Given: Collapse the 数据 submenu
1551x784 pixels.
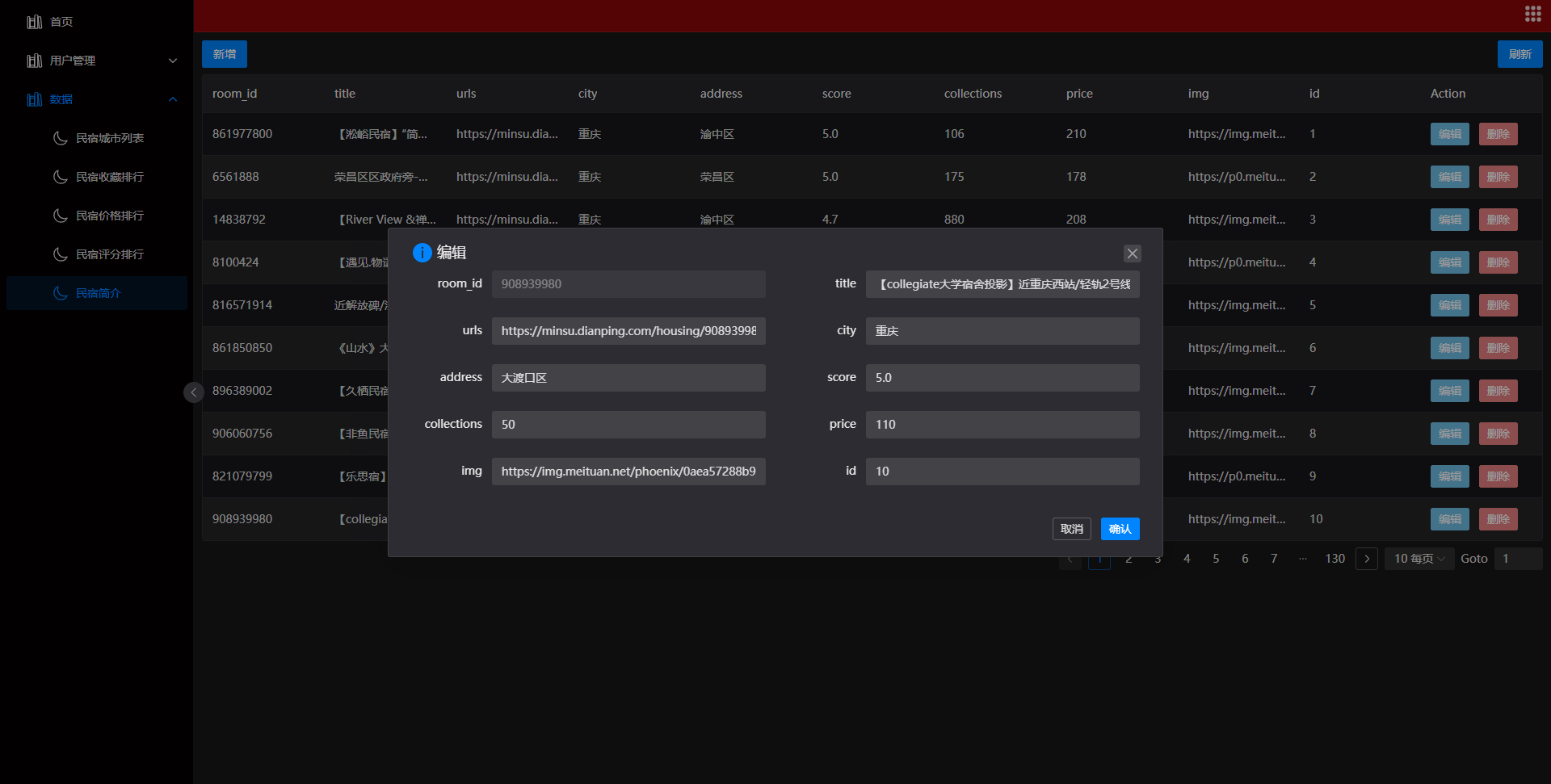Looking at the screenshot, I should pyautogui.click(x=172, y=99).
